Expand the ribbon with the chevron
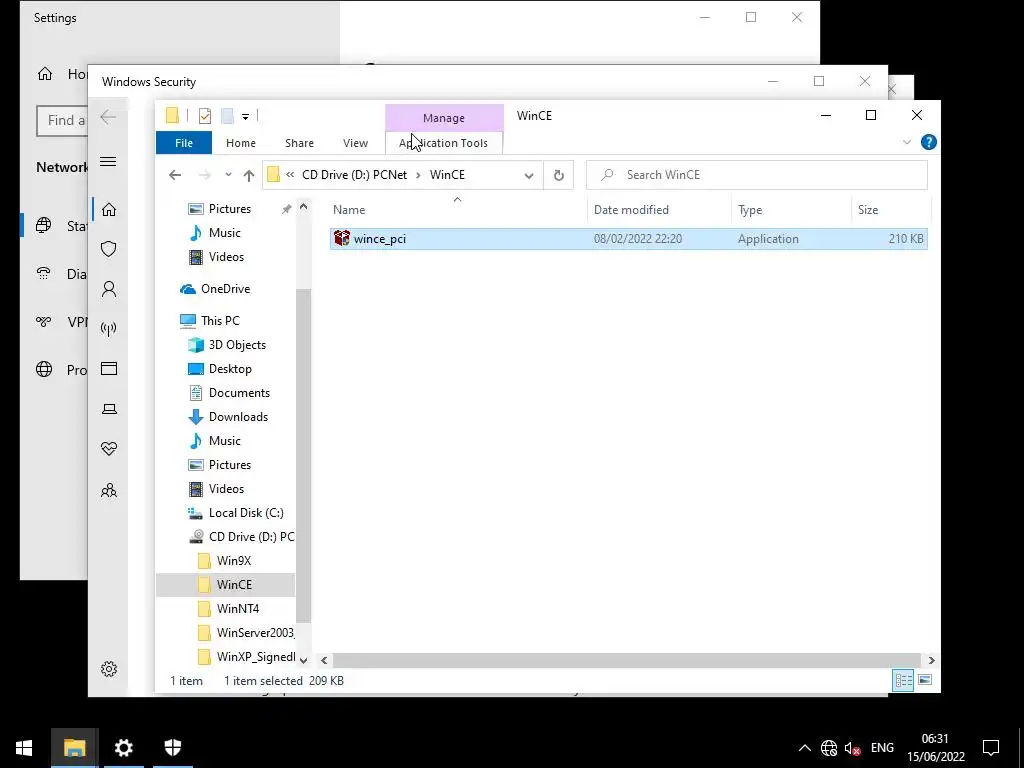Viewport: 1024px width, 768px height. [x=906, y=142]
